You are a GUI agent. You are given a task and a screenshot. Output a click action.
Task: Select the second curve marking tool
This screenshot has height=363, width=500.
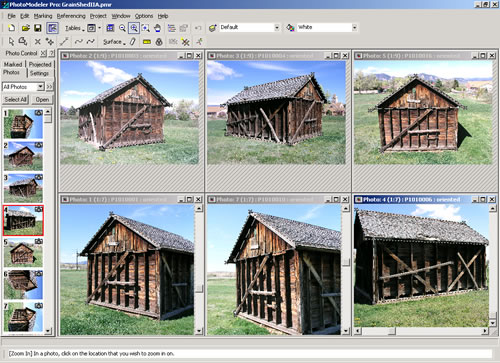pos(91,42)
